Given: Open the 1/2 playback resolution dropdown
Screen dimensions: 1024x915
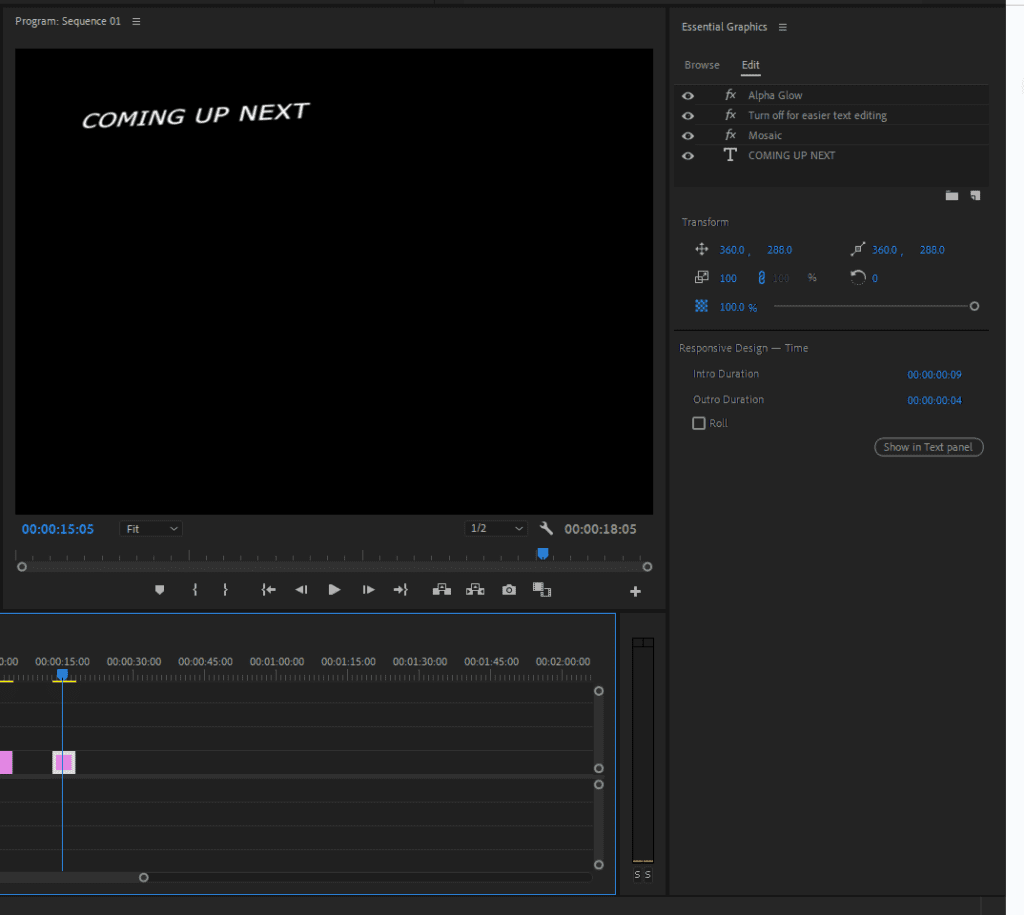Looking at the screenshot, I should [x=496, y=528].
